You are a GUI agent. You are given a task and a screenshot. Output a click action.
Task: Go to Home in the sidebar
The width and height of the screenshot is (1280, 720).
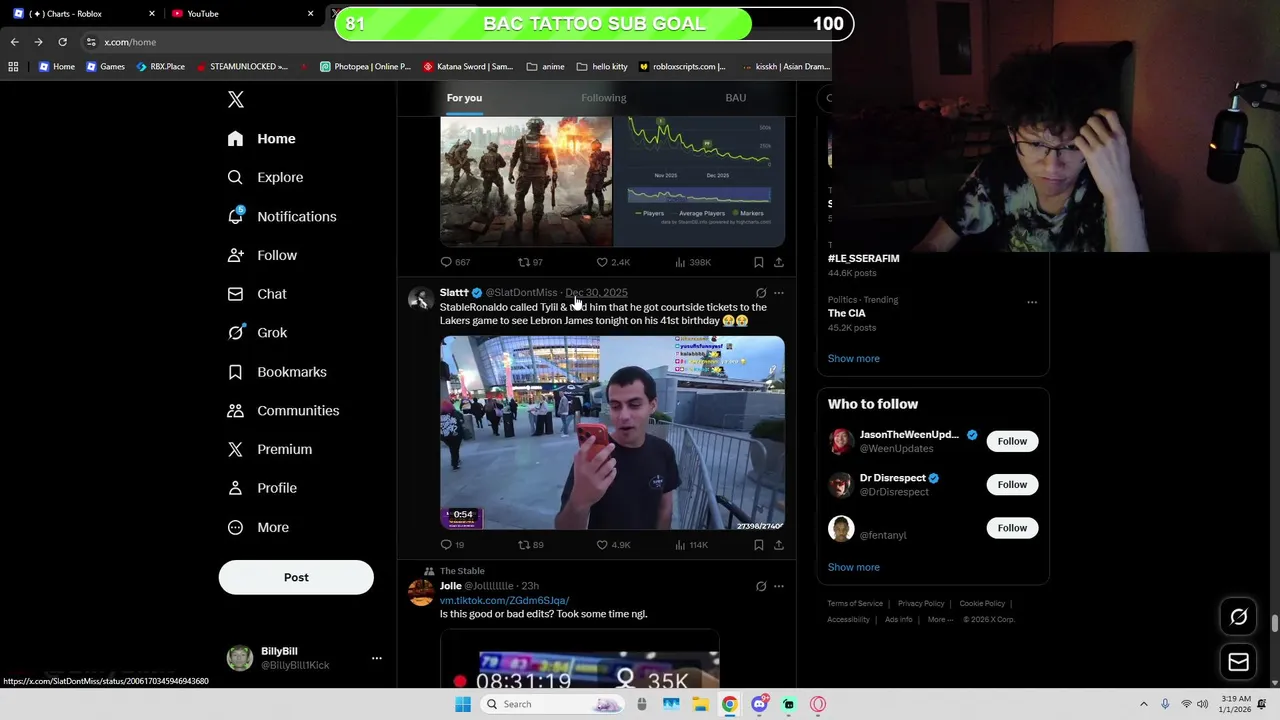point(261,138)
